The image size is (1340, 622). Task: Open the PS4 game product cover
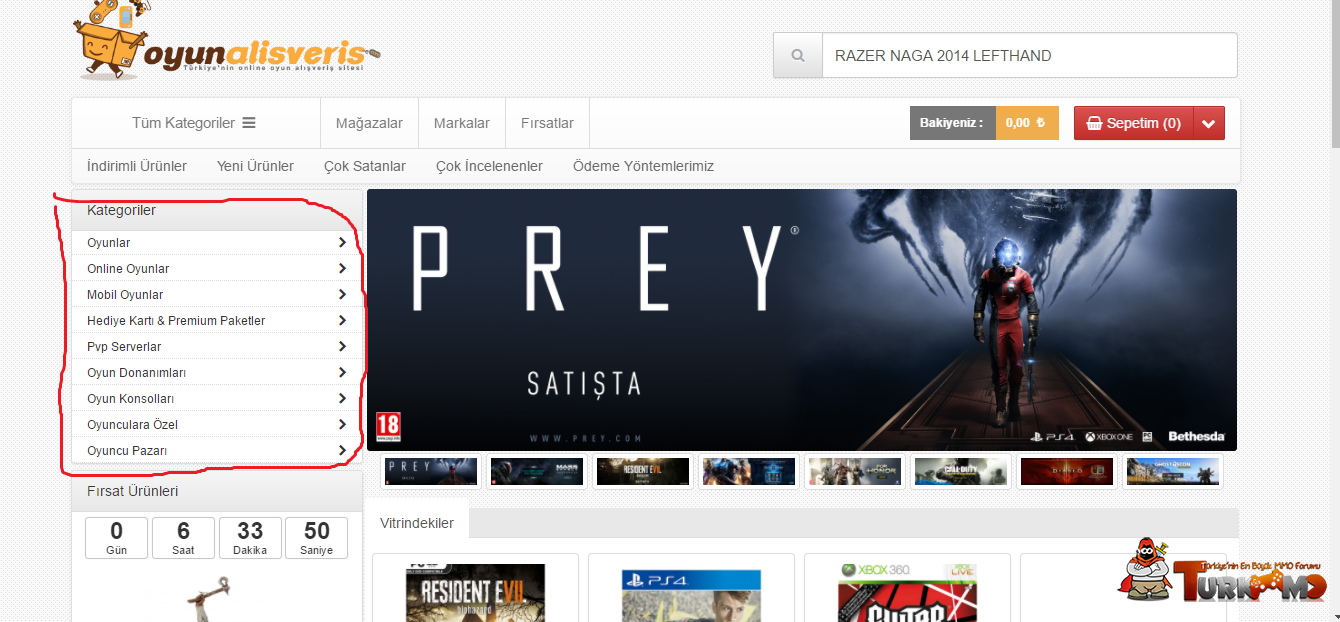(691, 596)
